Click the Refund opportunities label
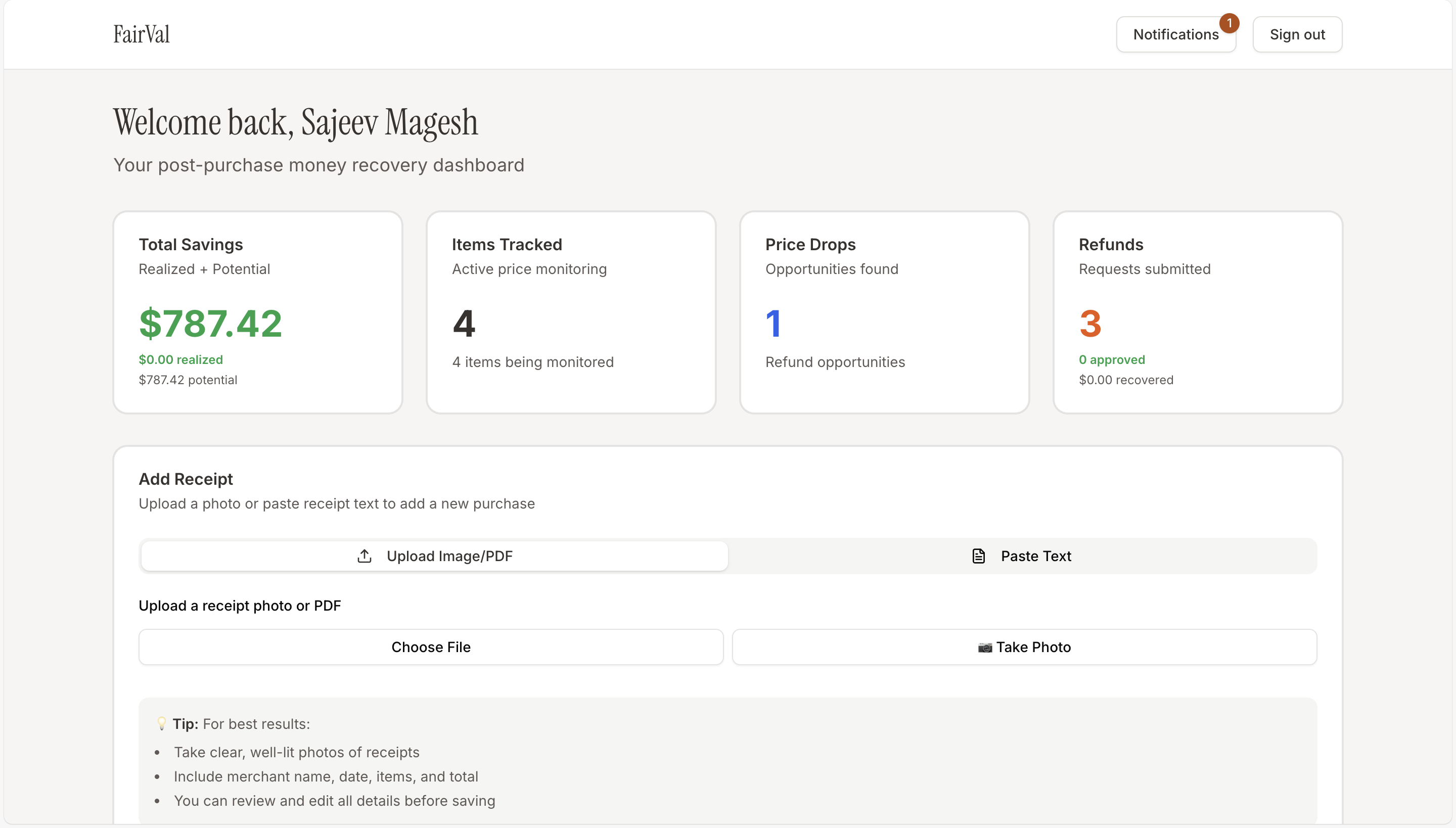1456x828 pixels. pos(835,362)
